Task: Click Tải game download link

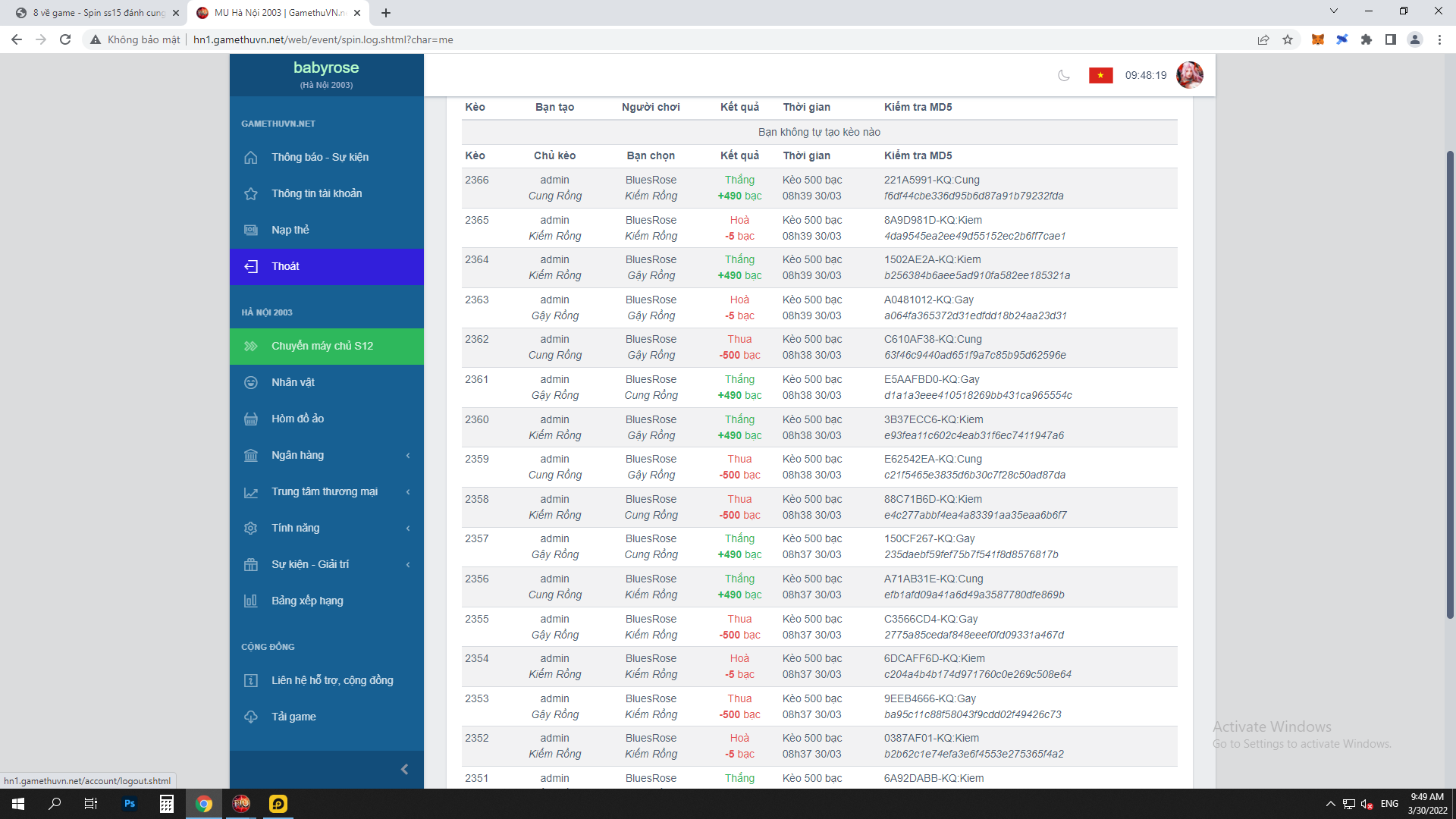Action: (x=293, y=717)
